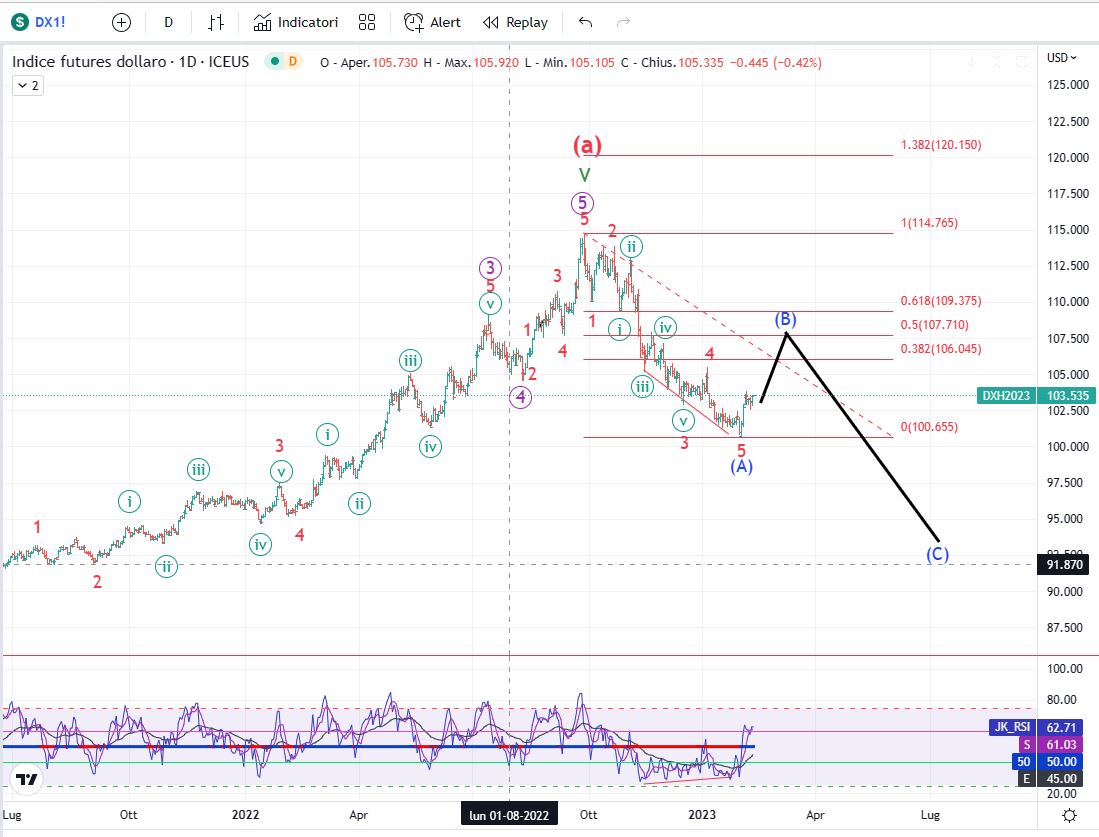The image size is (1099, 837).
Task: Click the add symbol plus icon
Action: 121,22
